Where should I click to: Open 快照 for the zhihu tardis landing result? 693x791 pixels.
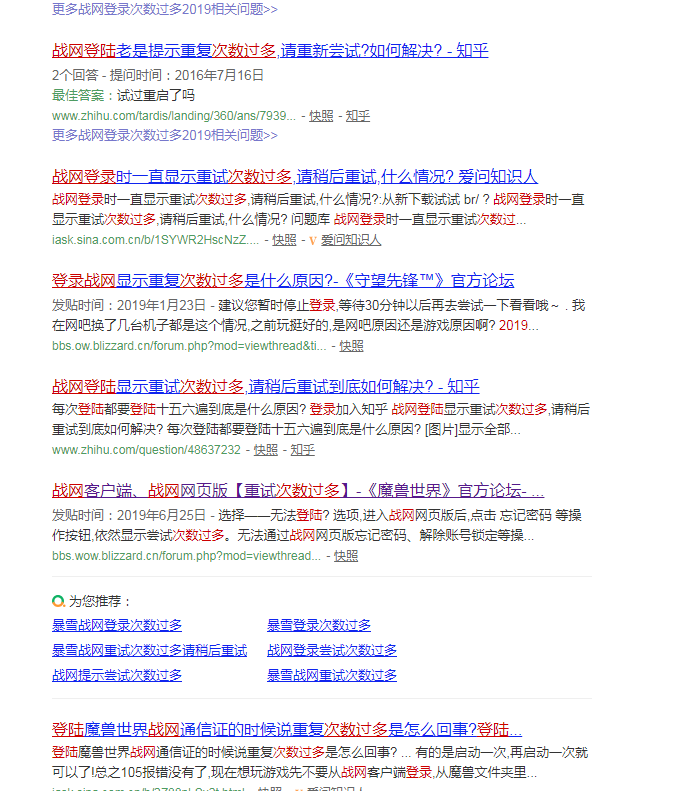(321, 116)
